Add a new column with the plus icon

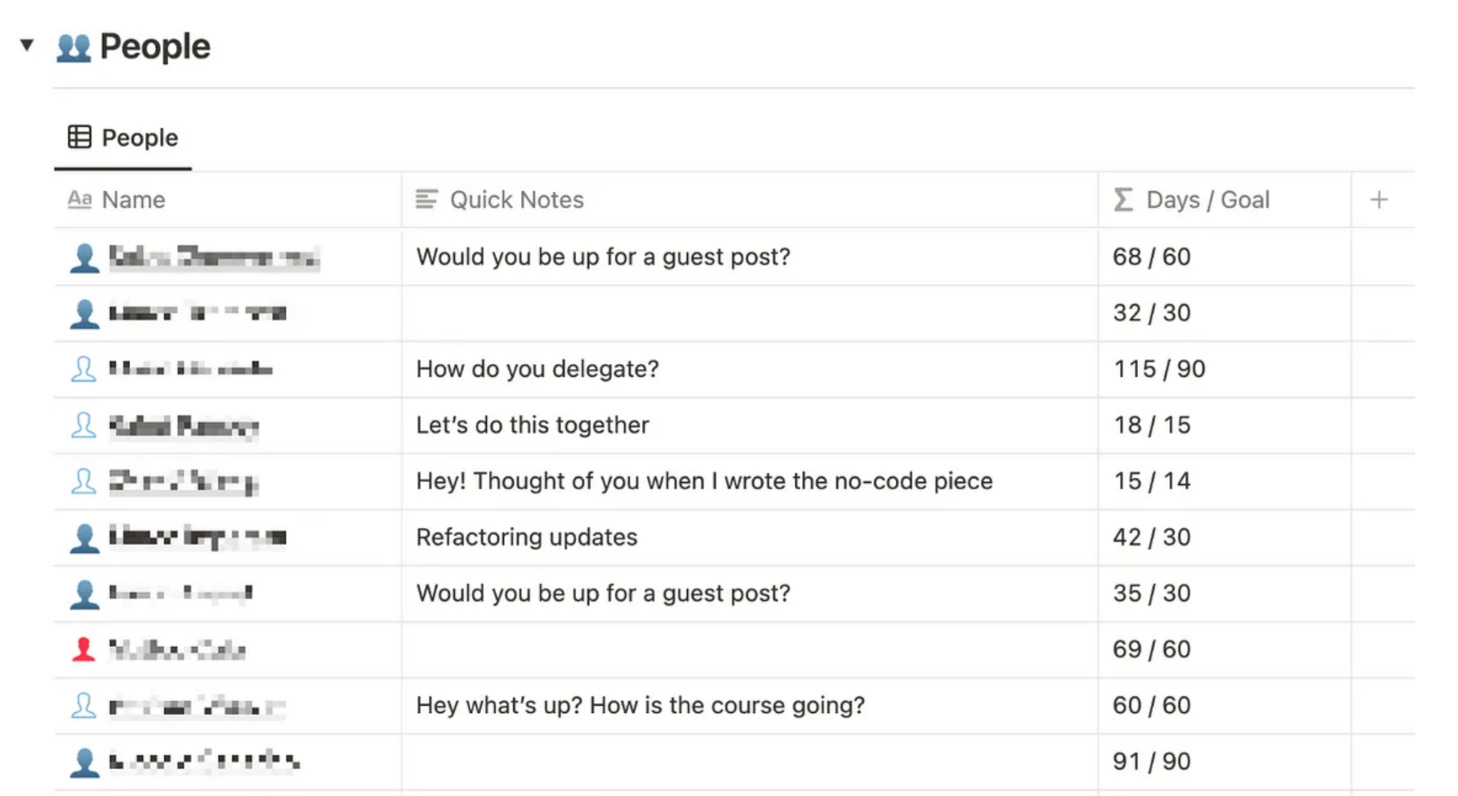click(x=1379, y=200)
